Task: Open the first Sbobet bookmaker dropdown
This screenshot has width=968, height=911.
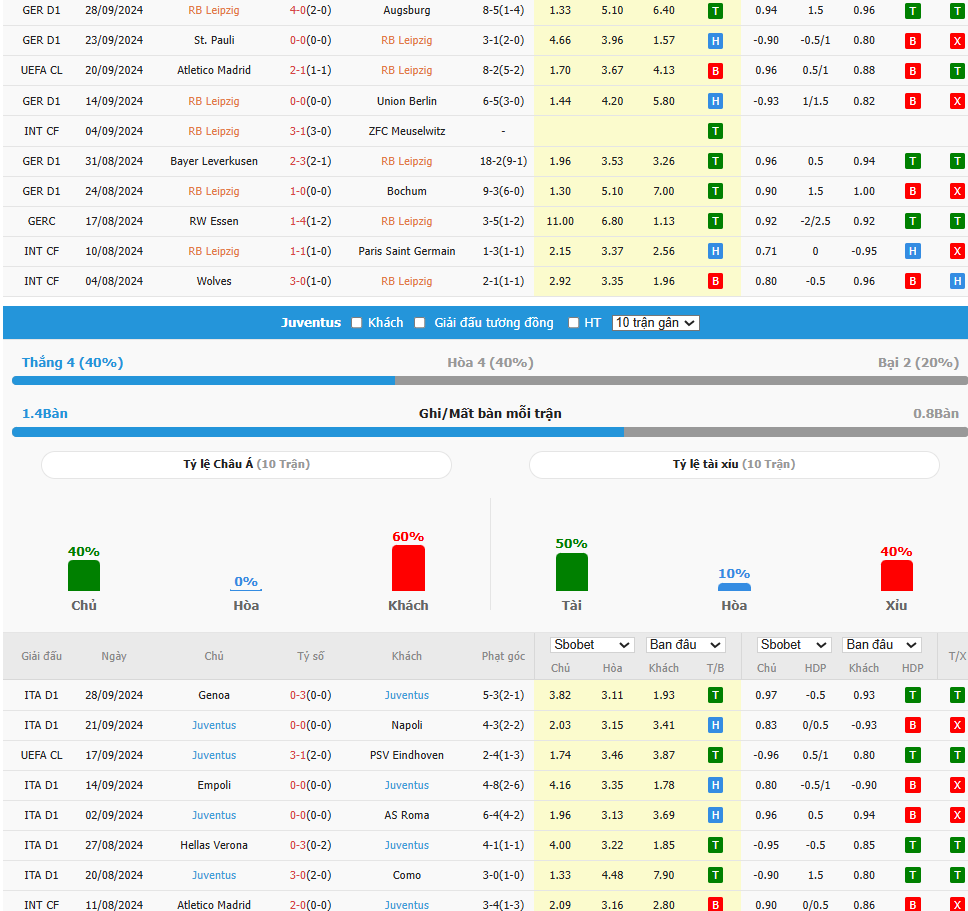Action: click(591, 645)
